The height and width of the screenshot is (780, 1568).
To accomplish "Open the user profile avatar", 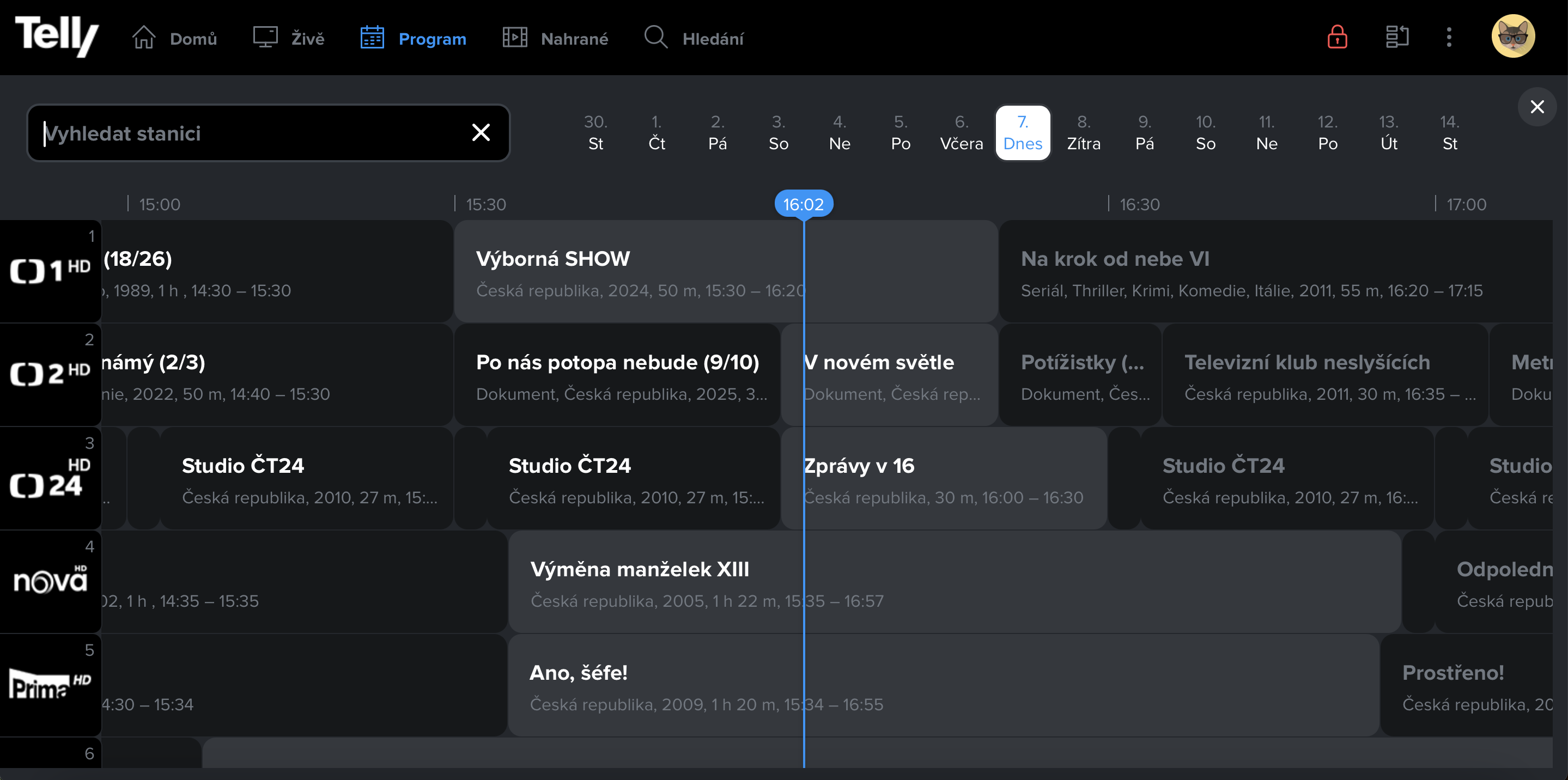I will [x=1512, y=36].
